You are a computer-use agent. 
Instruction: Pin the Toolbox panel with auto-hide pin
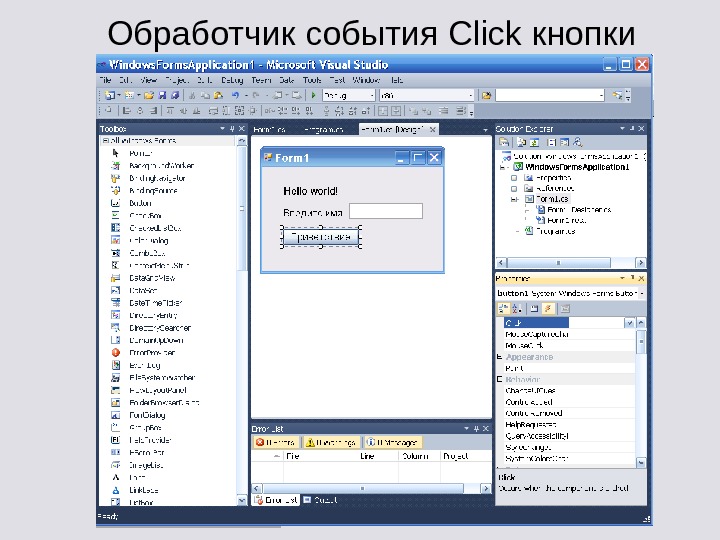pos(232,129)
